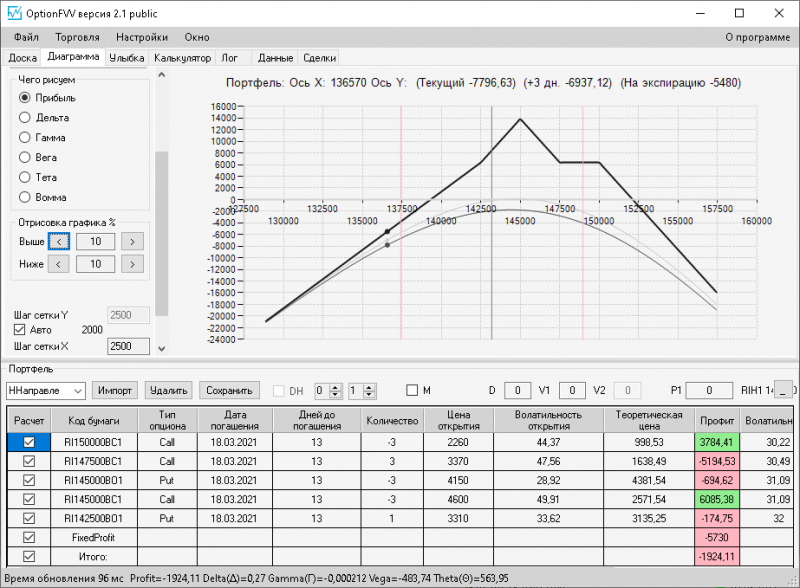Open the ННаправле portfolio dropdown
The image size is (800, 588).
click(x=78, y=390)
